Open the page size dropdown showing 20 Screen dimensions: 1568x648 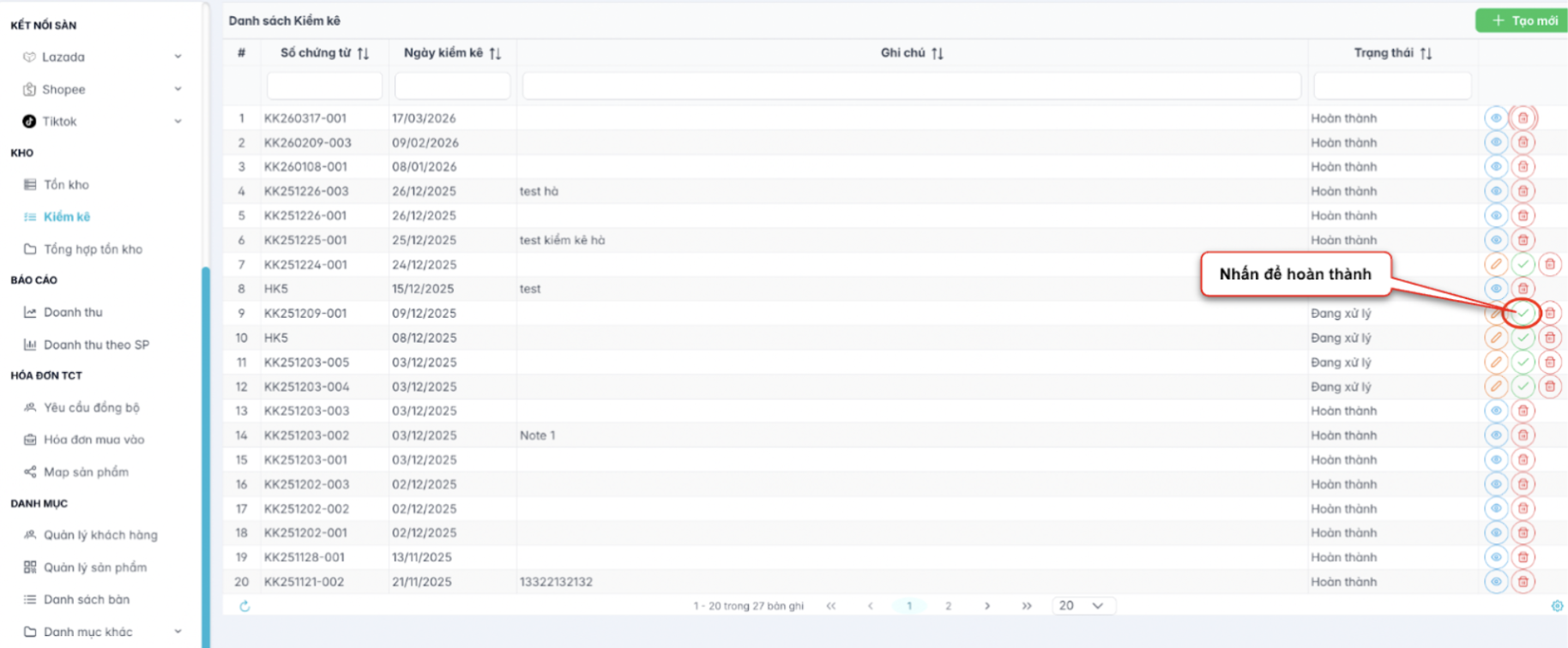tap(1083, 606)
